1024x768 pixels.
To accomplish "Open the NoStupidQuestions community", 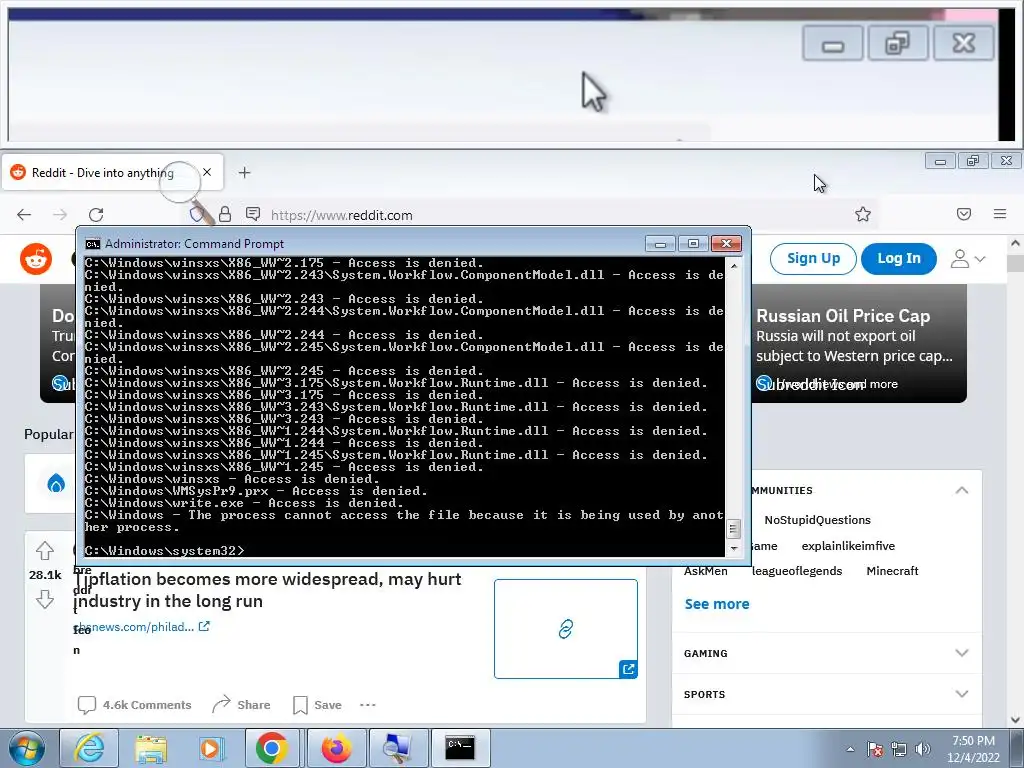I will tap(818, 520).
